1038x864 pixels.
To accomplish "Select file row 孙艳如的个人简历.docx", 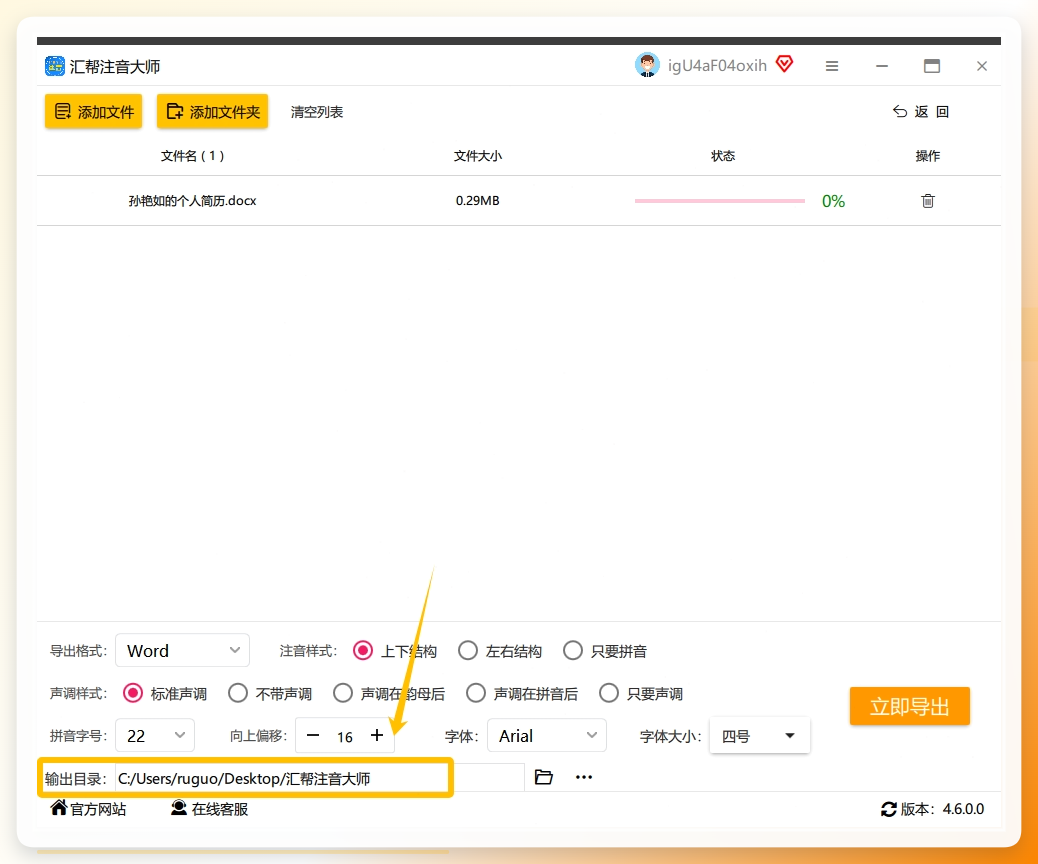I will pyautogui.click(x=518, y=201).
